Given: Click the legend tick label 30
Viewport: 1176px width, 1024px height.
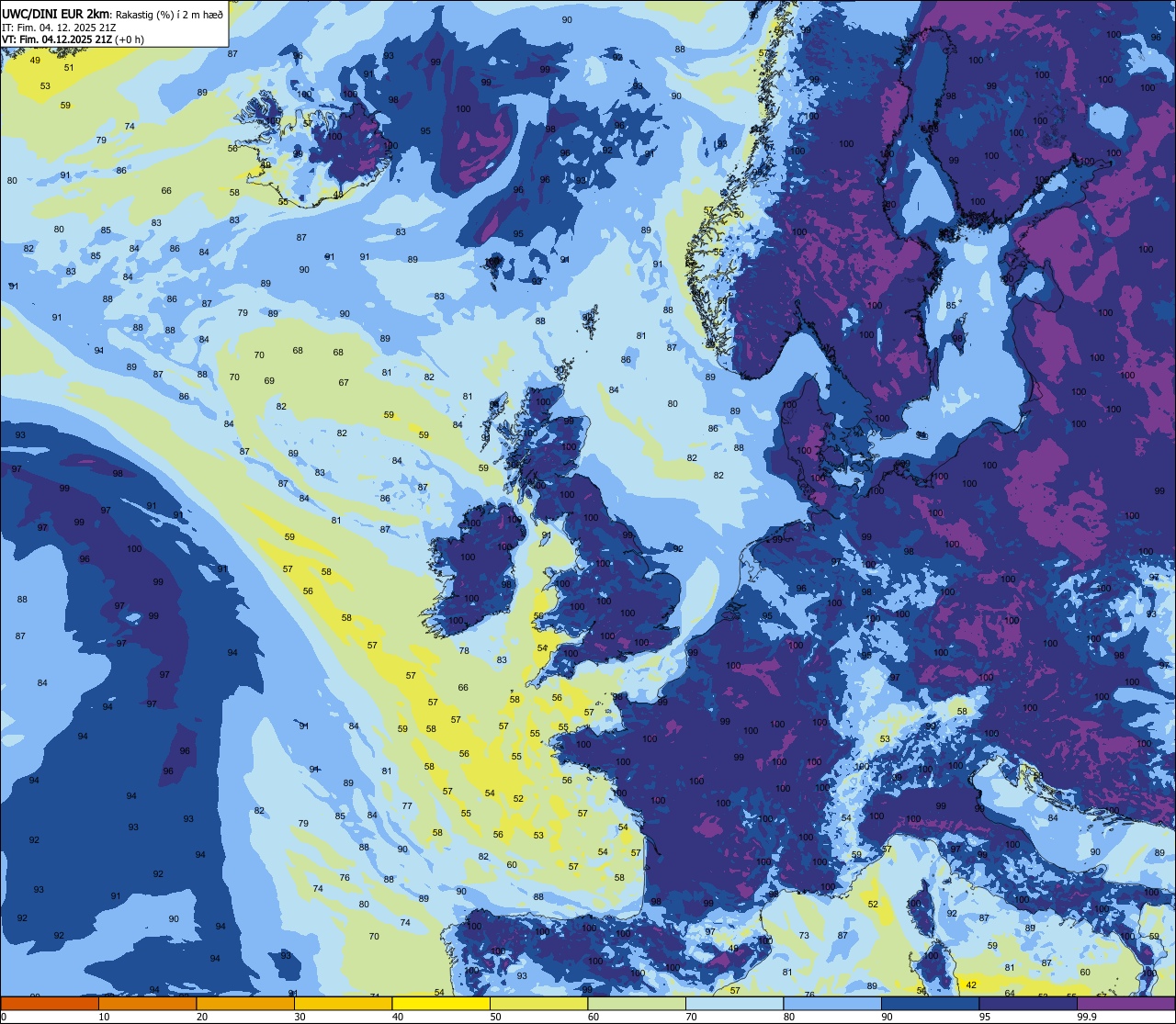Looking at the screenshot, I should pyautogui.click(x=300, y=1017).
